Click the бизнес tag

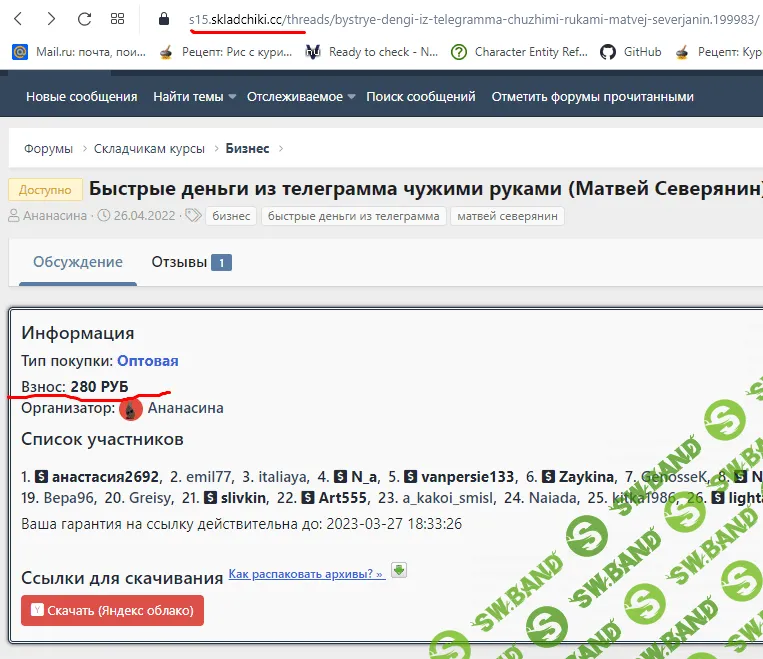click(x=232, y=216)
